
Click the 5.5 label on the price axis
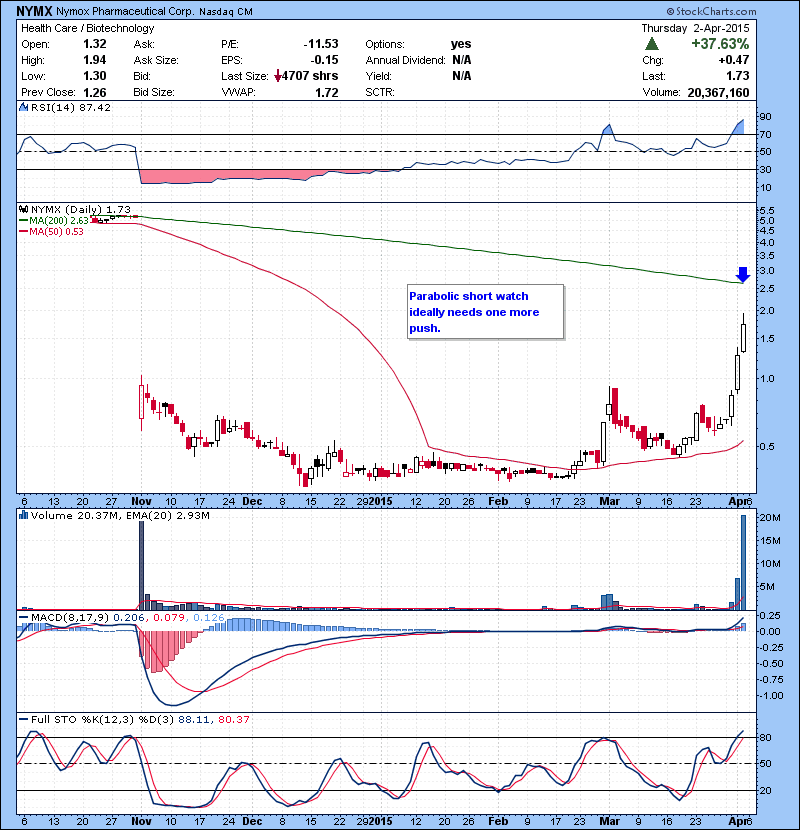click(x=767, y=210)
